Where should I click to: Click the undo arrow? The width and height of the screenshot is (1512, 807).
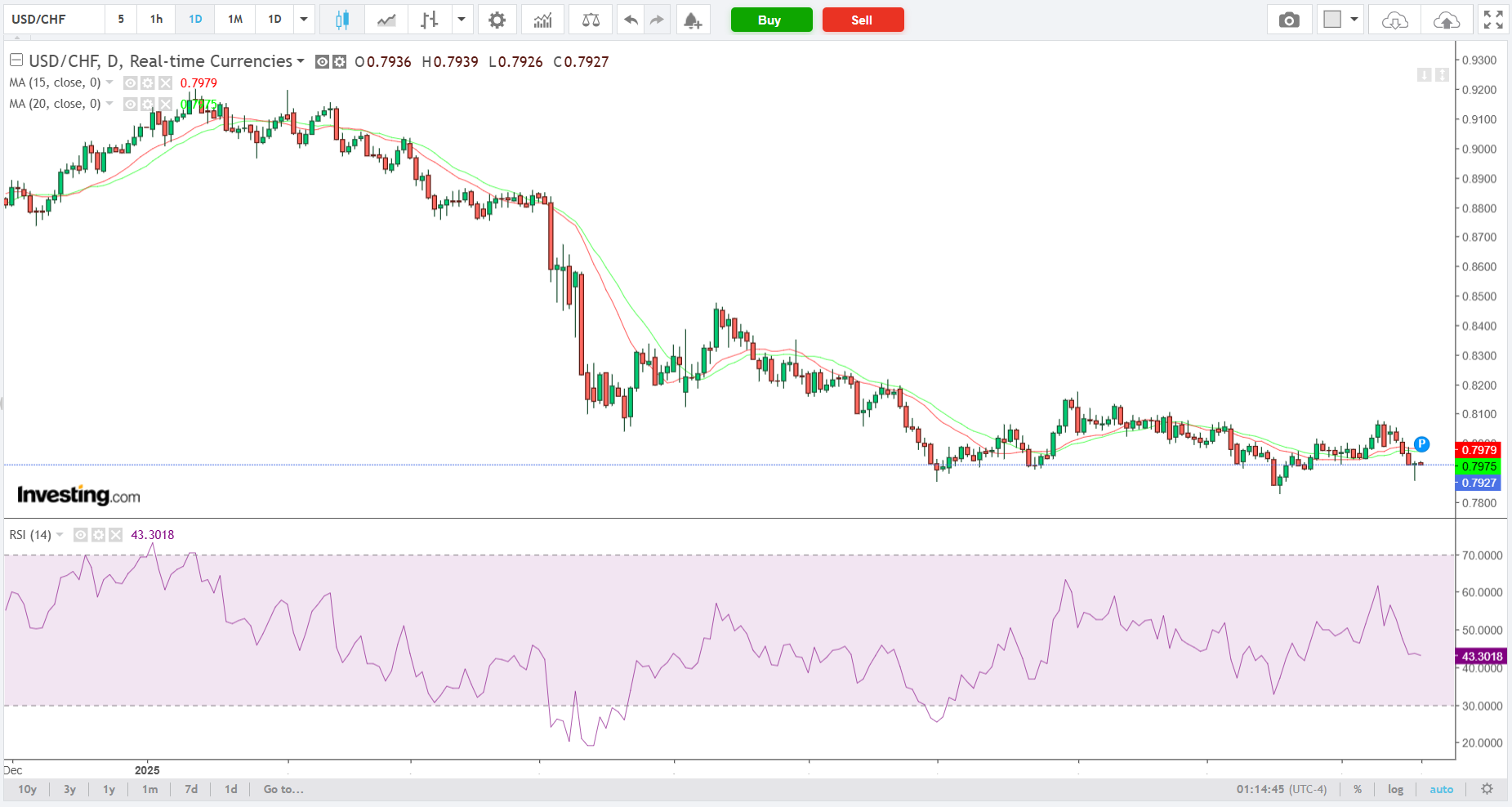tap(631, 20)
